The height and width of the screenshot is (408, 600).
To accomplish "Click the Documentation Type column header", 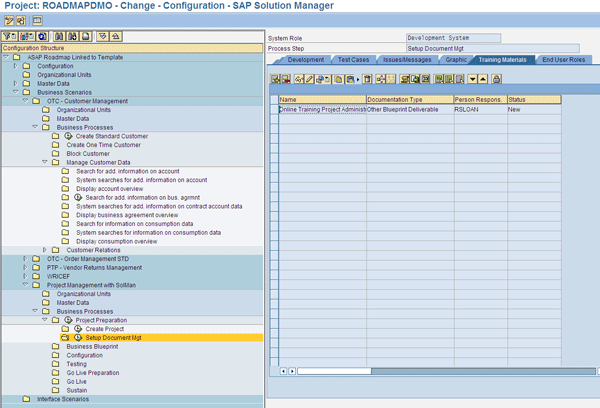I will point(410,100).
